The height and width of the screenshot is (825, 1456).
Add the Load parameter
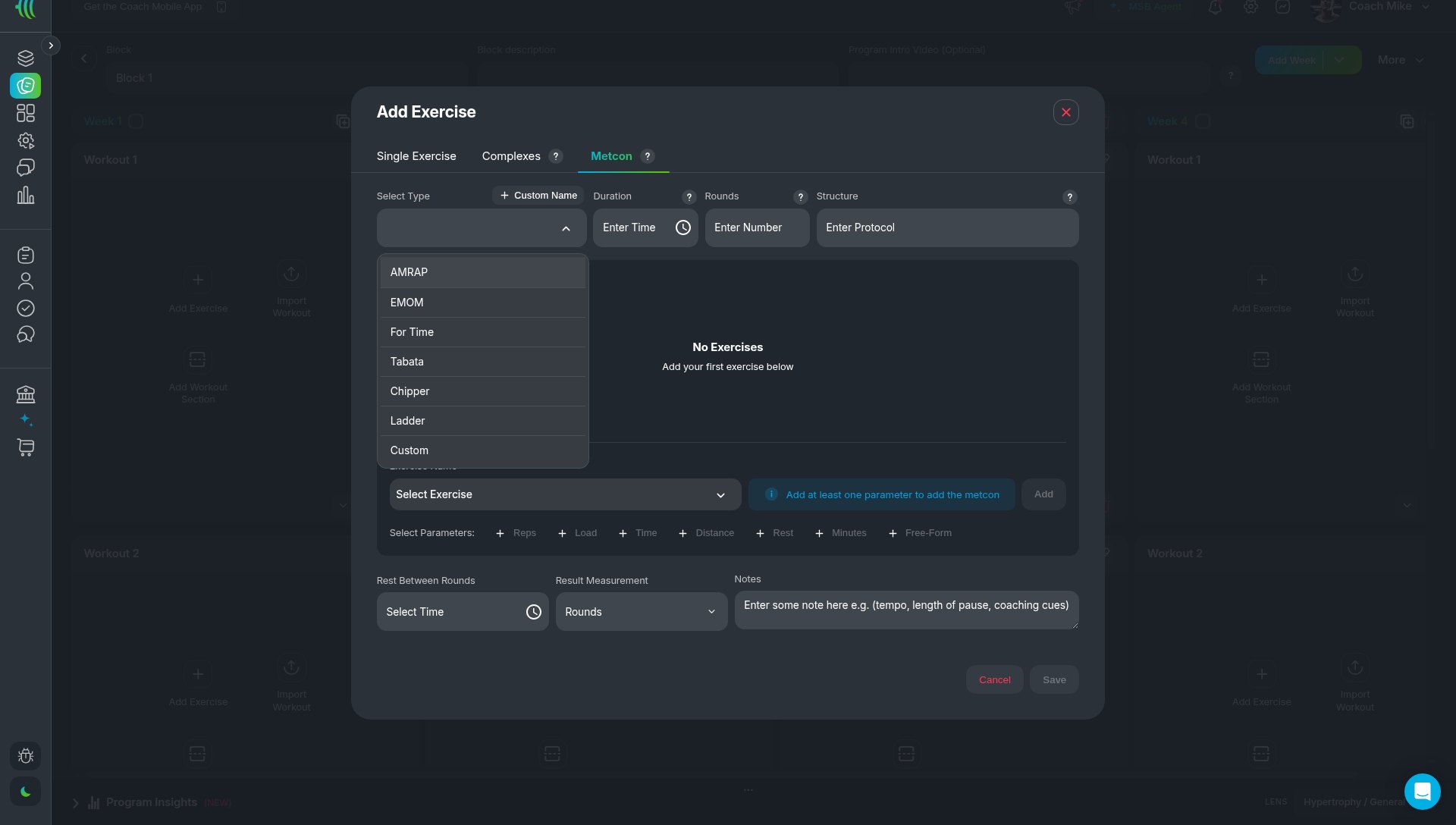click(577, 533)
